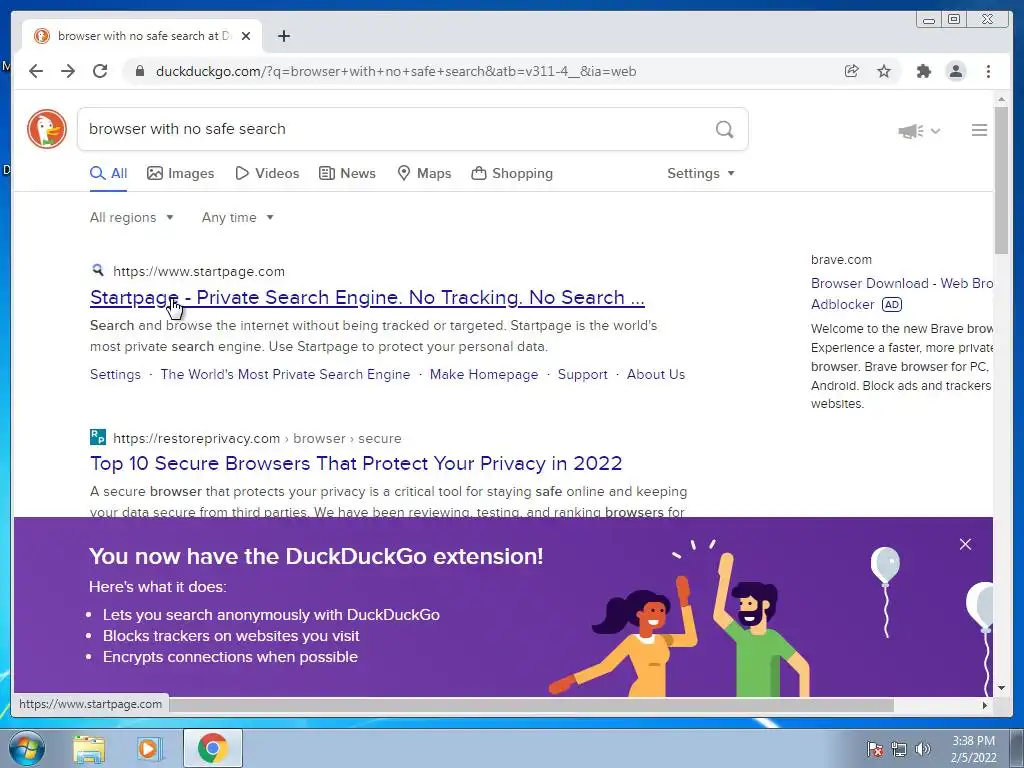Open the Make Homepage sitelink

point(484,375)
